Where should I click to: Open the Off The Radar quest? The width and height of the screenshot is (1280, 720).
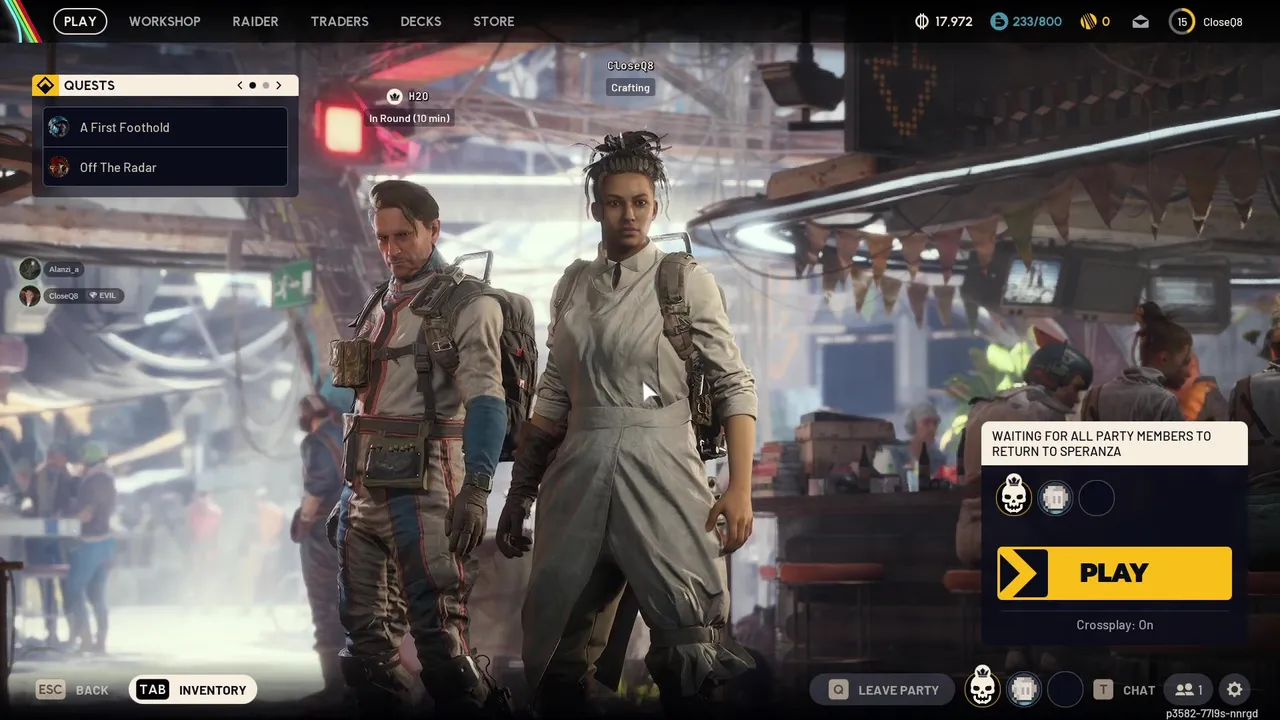166,167
